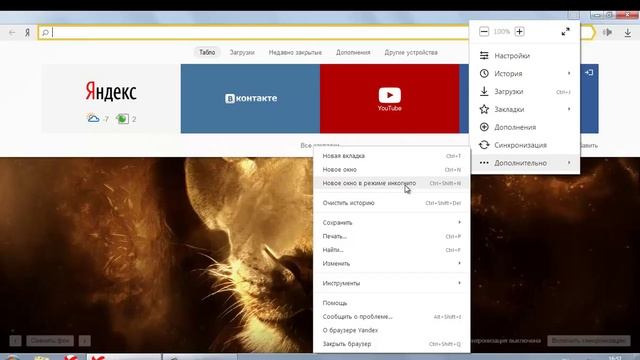The width and height of the screenshot is (640, 360).
Task: Open Настройки from the browser menu
Action: point(525,56)
